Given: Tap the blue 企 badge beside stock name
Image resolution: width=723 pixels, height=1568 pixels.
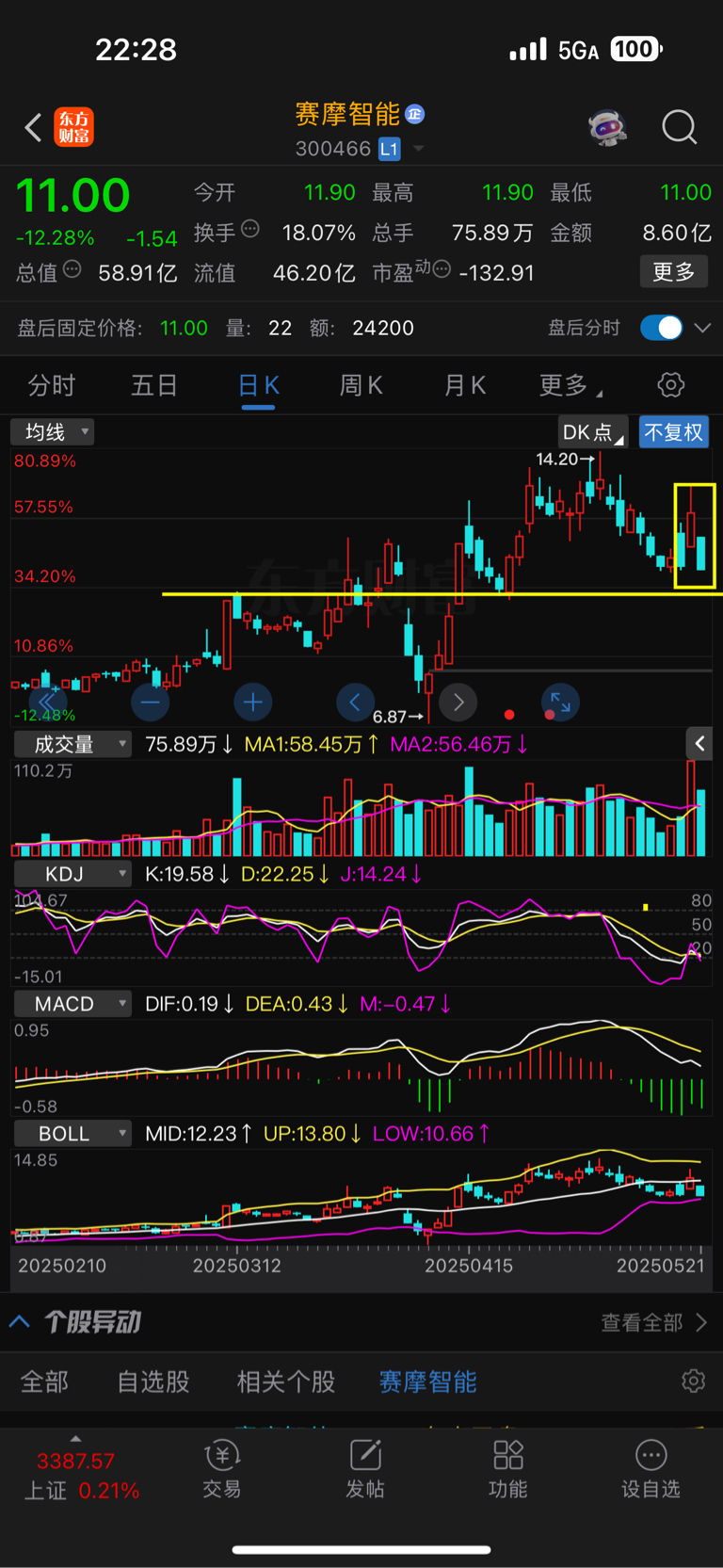Looking at the screenshot, I should click(415, 114).
